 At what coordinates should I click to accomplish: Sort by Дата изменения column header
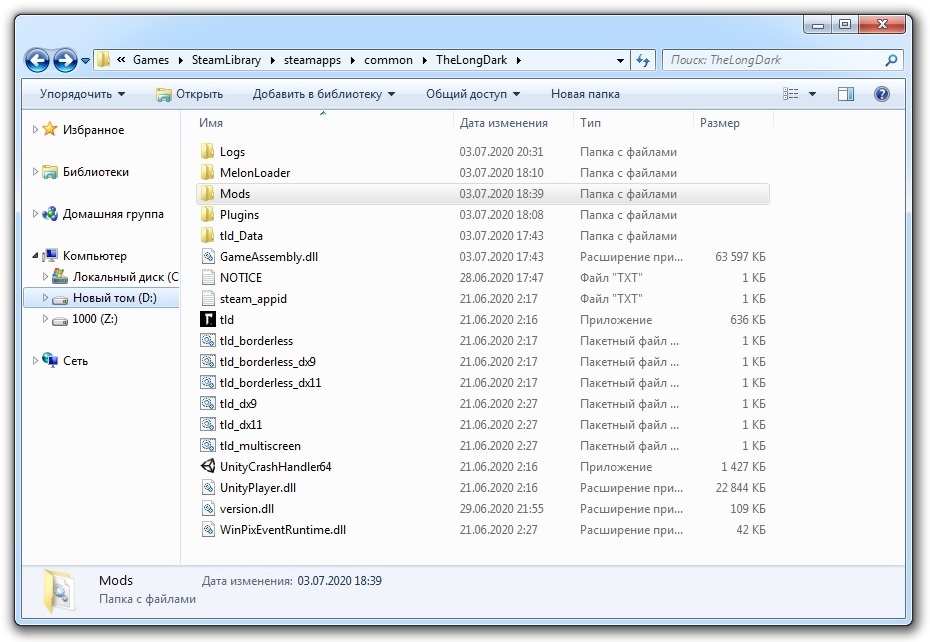(504, 123)
